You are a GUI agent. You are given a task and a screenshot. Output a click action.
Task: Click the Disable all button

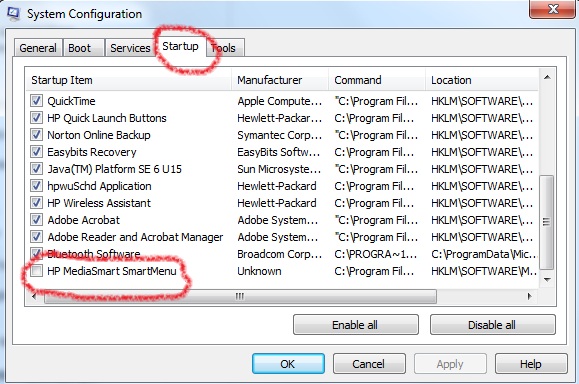[x=492, y=325]
